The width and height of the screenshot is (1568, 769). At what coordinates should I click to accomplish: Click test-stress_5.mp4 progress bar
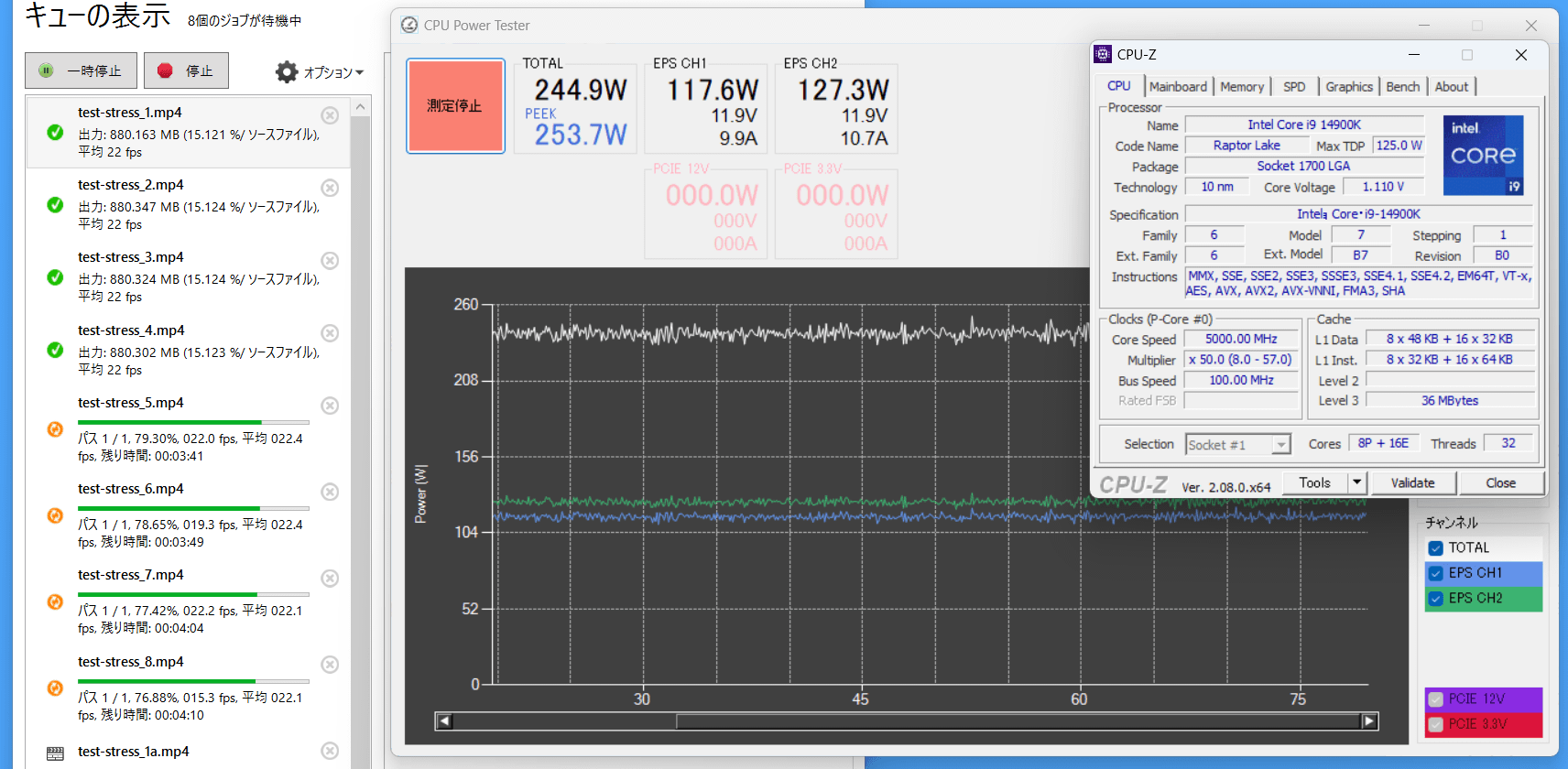193,422
